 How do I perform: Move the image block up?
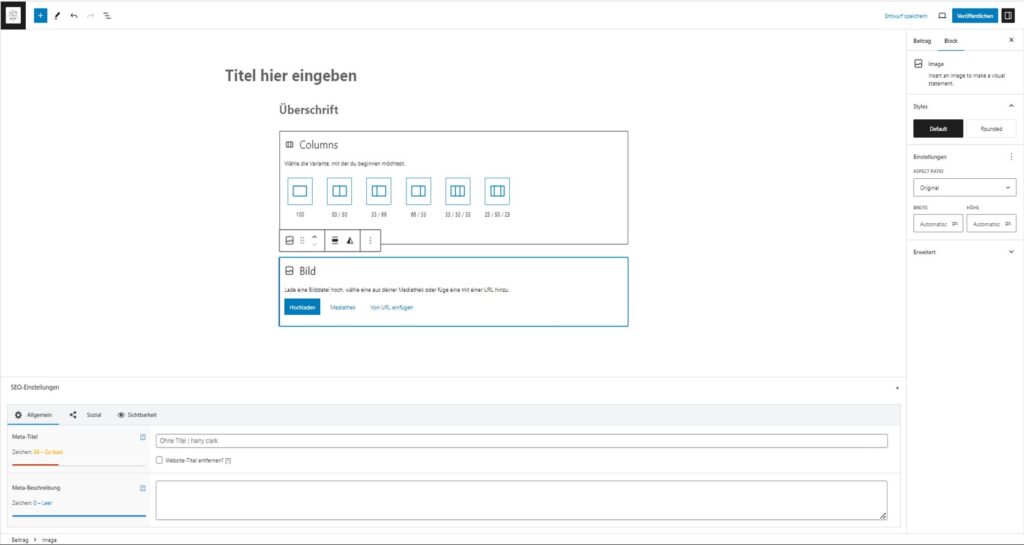(314, 237)
